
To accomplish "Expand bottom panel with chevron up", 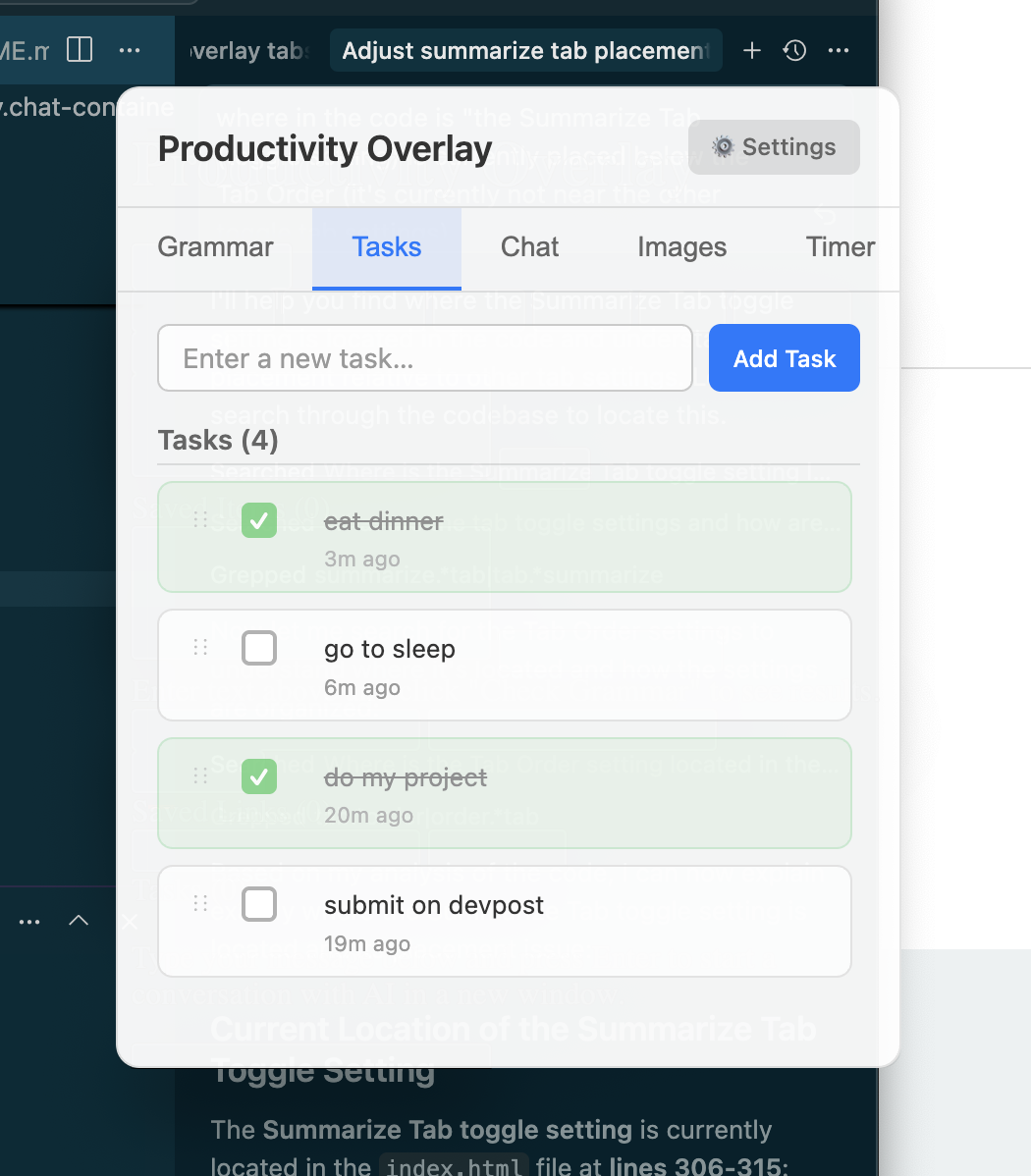I will click(x=79, y=920).
